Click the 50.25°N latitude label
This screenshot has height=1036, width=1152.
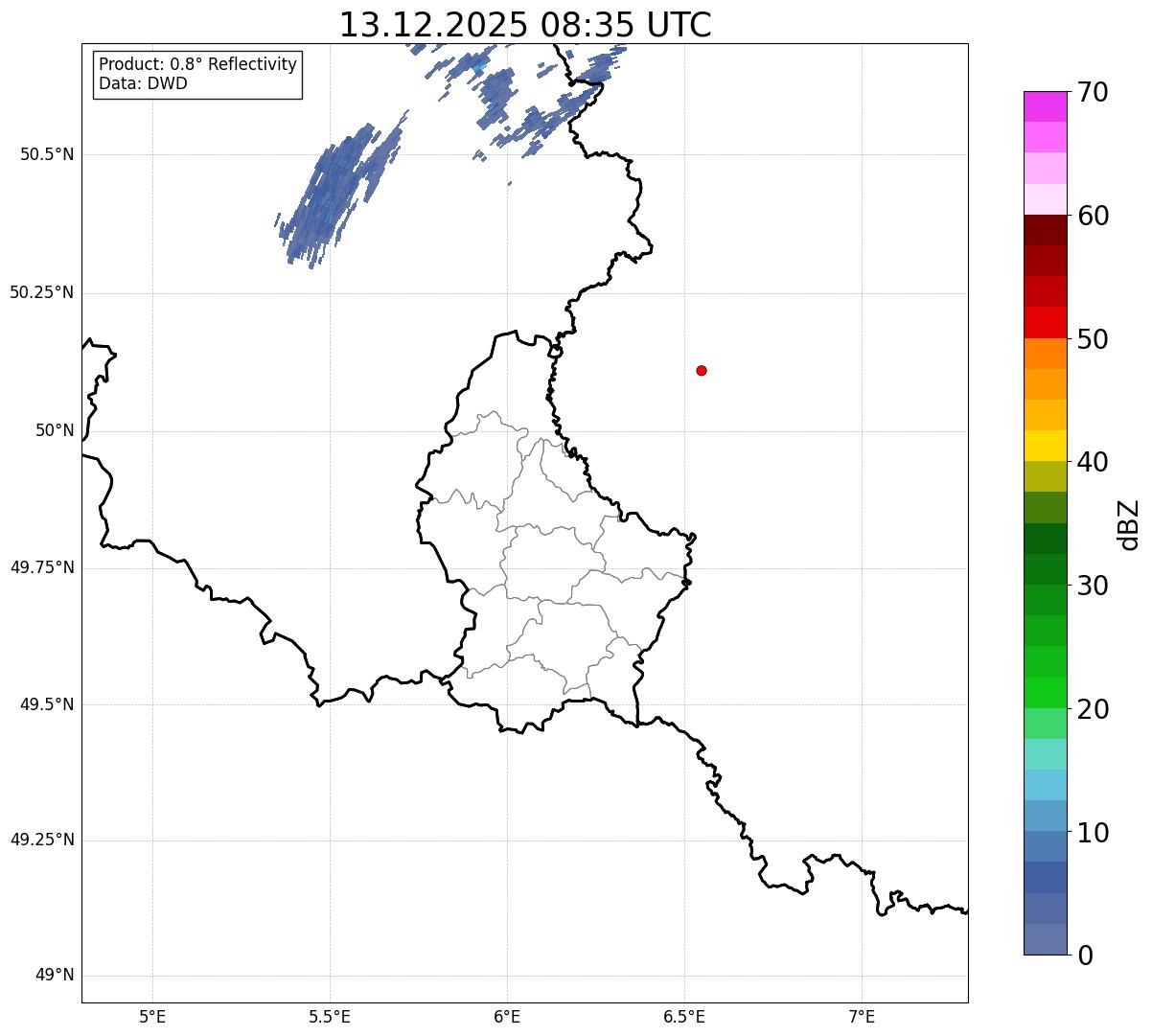(x=42, y=292)
